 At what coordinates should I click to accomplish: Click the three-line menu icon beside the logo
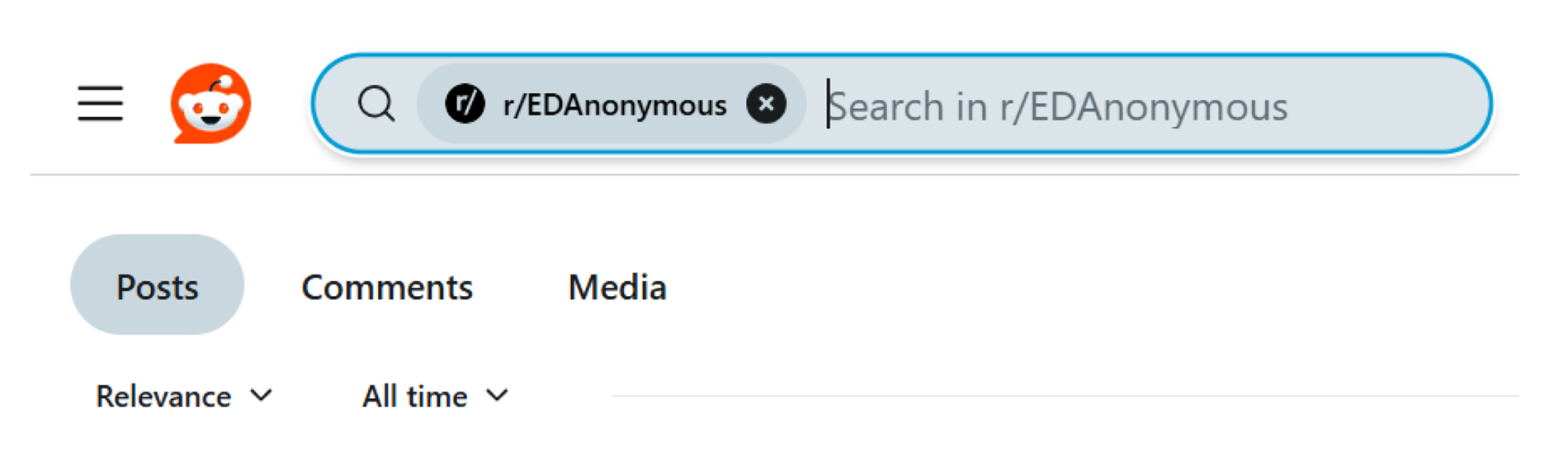point(101,104)
